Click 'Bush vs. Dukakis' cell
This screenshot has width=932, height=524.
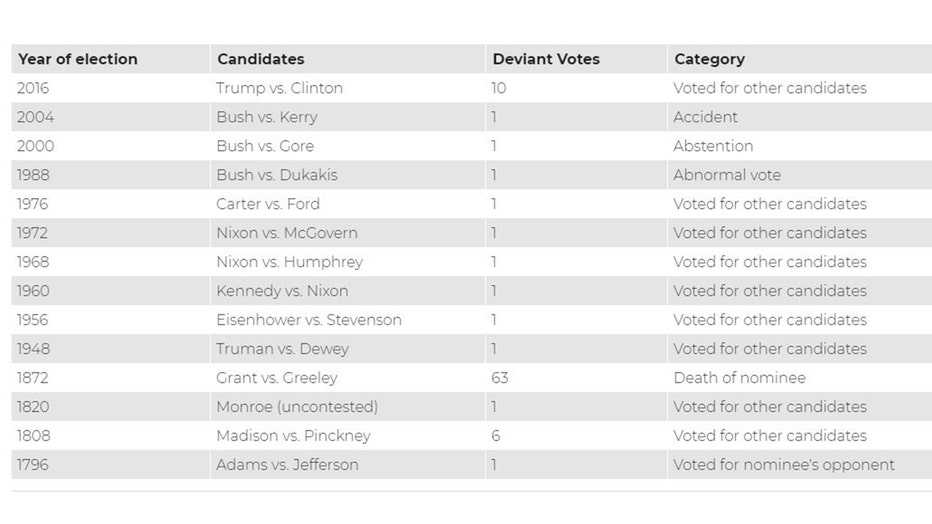[277, 175]
